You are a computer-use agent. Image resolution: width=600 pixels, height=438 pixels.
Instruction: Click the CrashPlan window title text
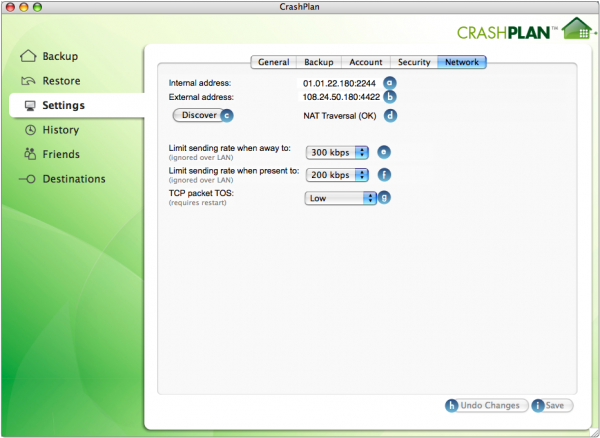click(299, 7)
